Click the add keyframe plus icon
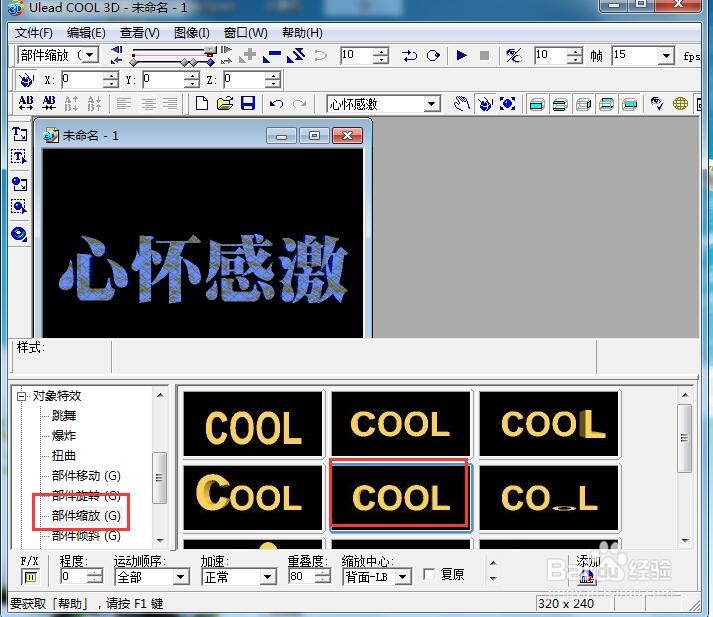The image size is (713, 617). pos(248,55)
